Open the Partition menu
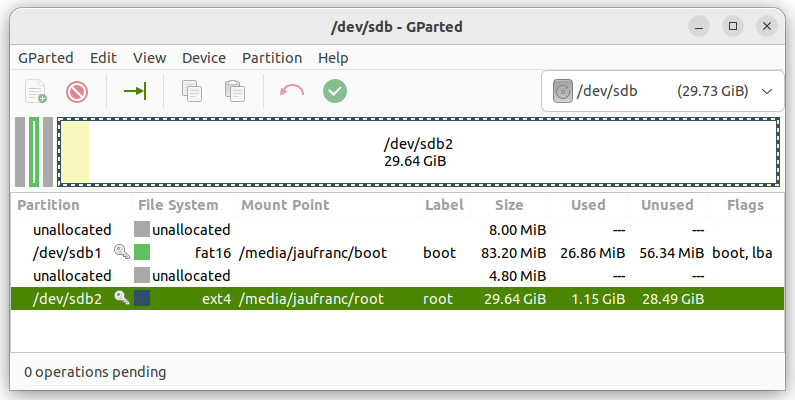Screen dimensions: 795x400 [272, 58]
